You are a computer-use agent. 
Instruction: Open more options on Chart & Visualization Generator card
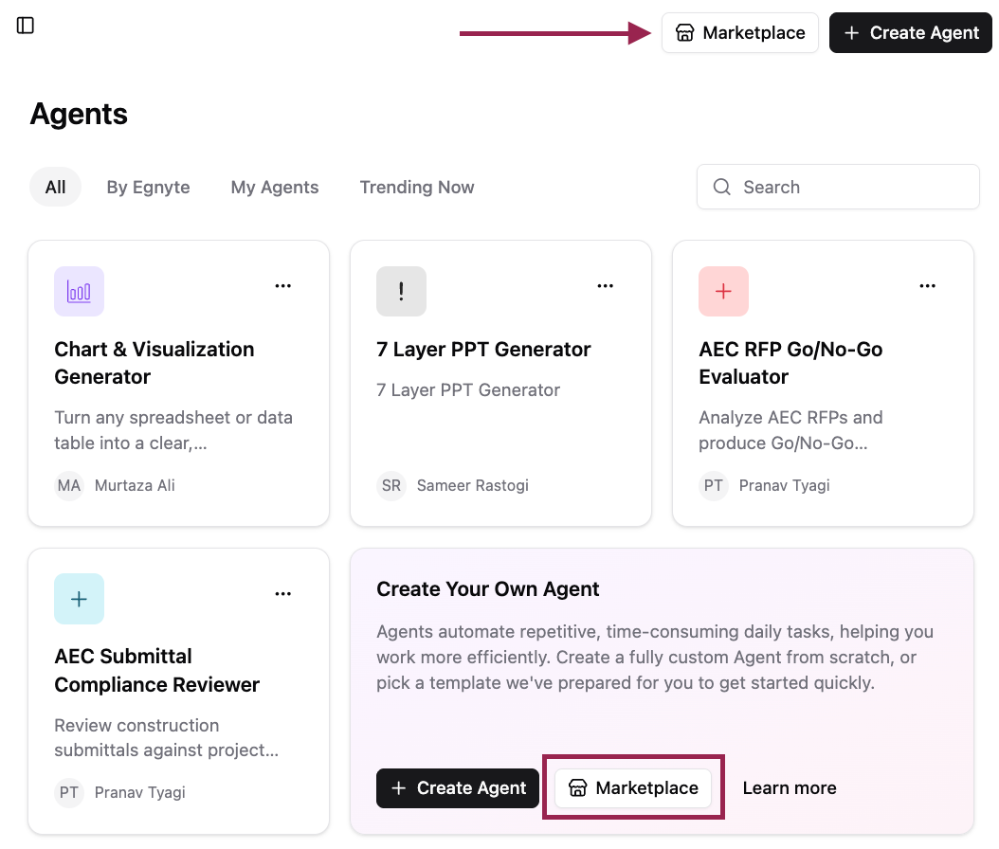pyautogui.click(x=283, y=286)
